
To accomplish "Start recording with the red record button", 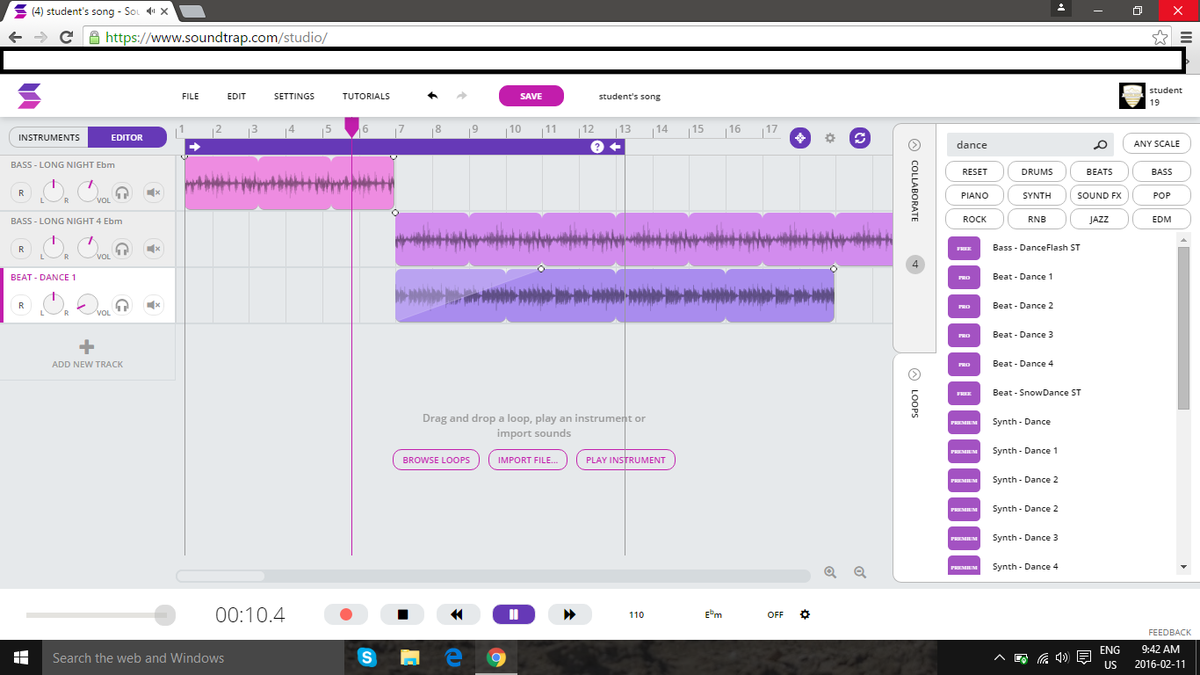I will point(347,614).
